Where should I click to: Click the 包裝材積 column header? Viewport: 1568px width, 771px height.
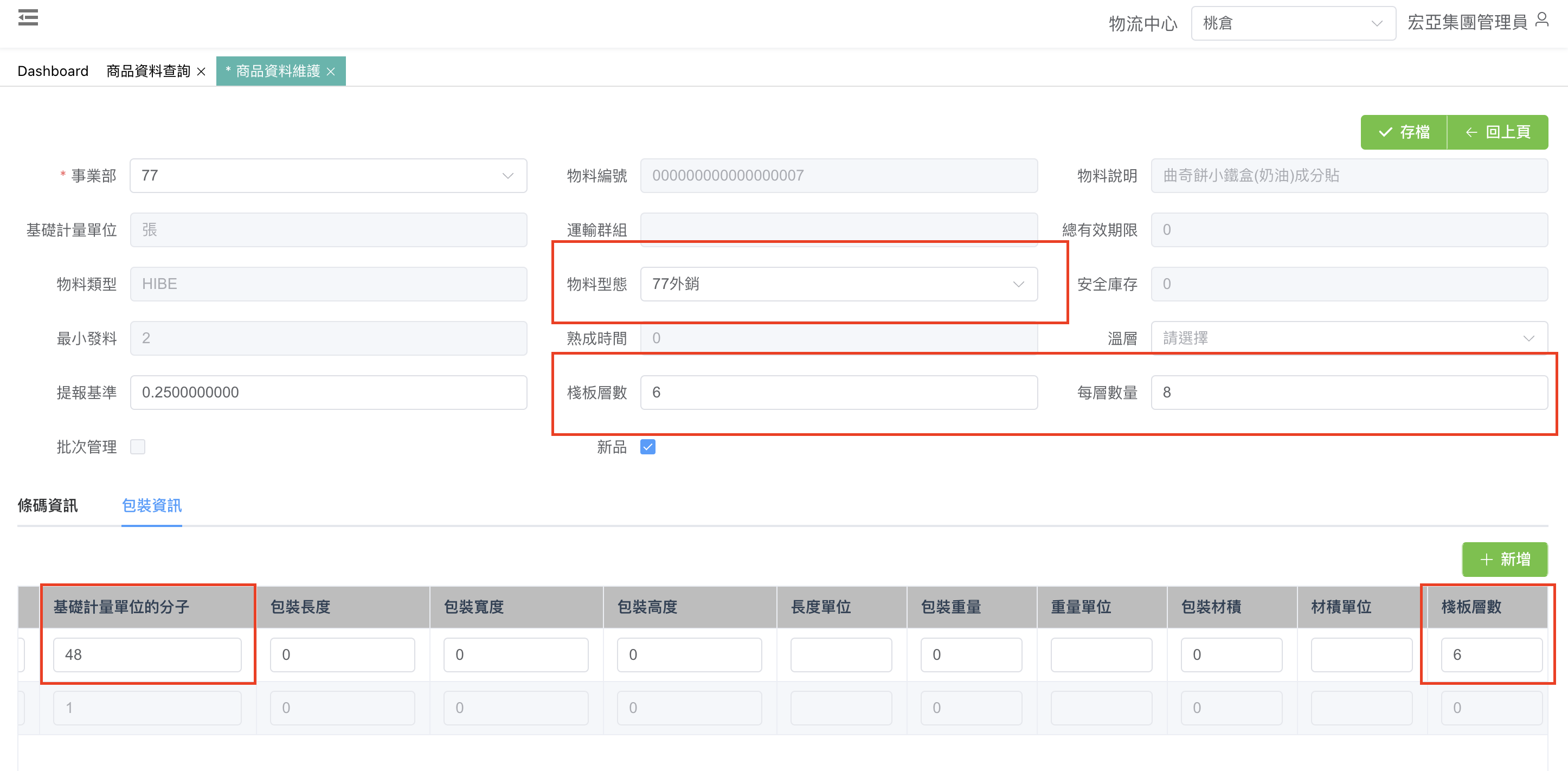click(1232, 607)
